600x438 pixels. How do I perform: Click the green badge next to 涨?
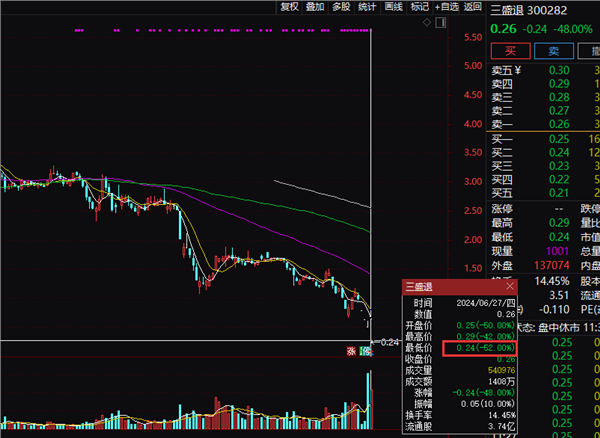tap(366, 351)
